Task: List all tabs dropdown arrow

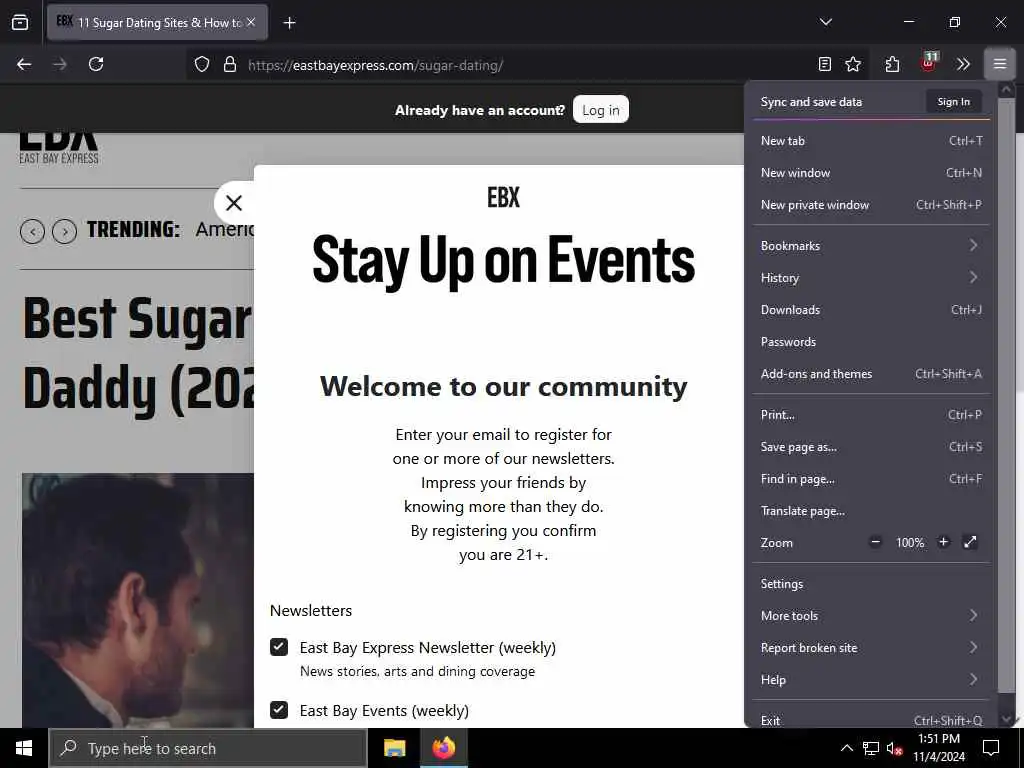Action: (825, 22)
